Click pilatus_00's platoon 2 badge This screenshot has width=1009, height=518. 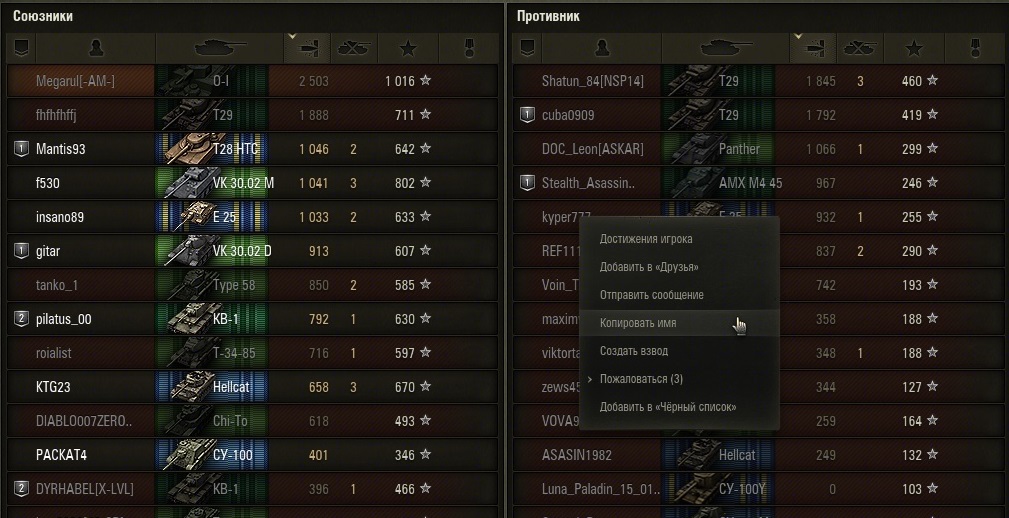(x=21, y=319)
